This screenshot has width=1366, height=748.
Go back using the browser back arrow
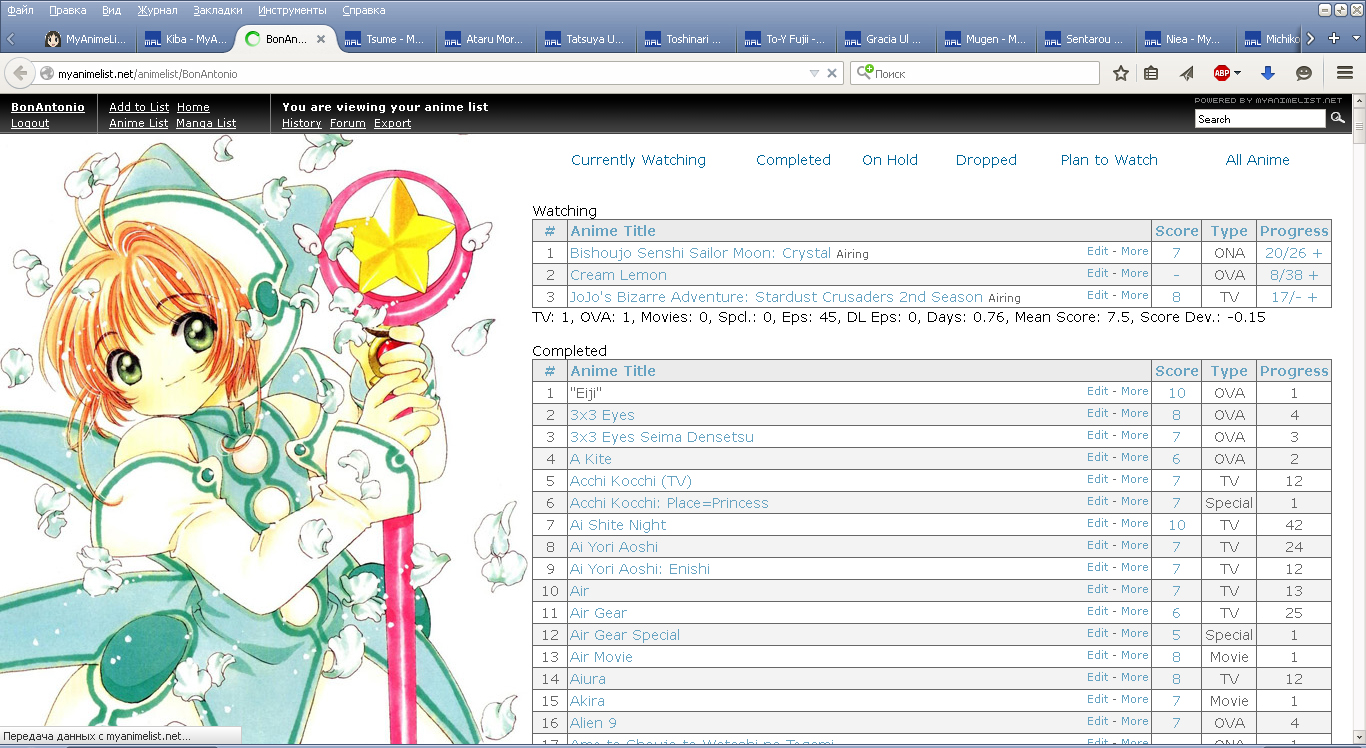click(19, 73)
